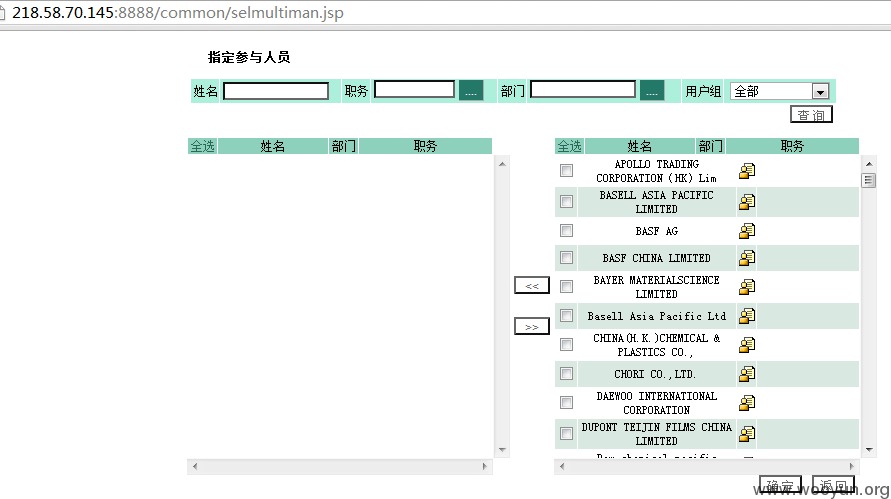891x499 pixels.
Task: Select the BAYER MATERIALSCIENCE LIMITED checkbox
Action: coord(567,286)
